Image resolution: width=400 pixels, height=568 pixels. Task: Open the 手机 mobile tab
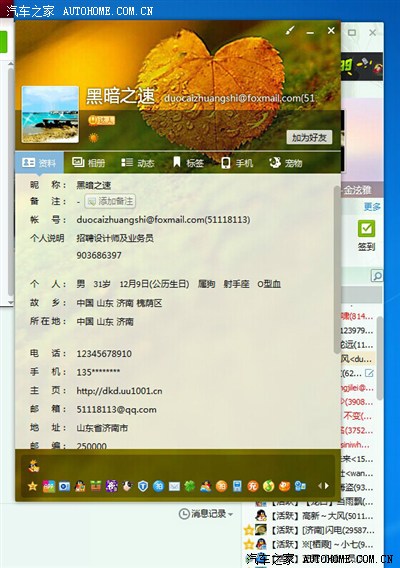237,163
